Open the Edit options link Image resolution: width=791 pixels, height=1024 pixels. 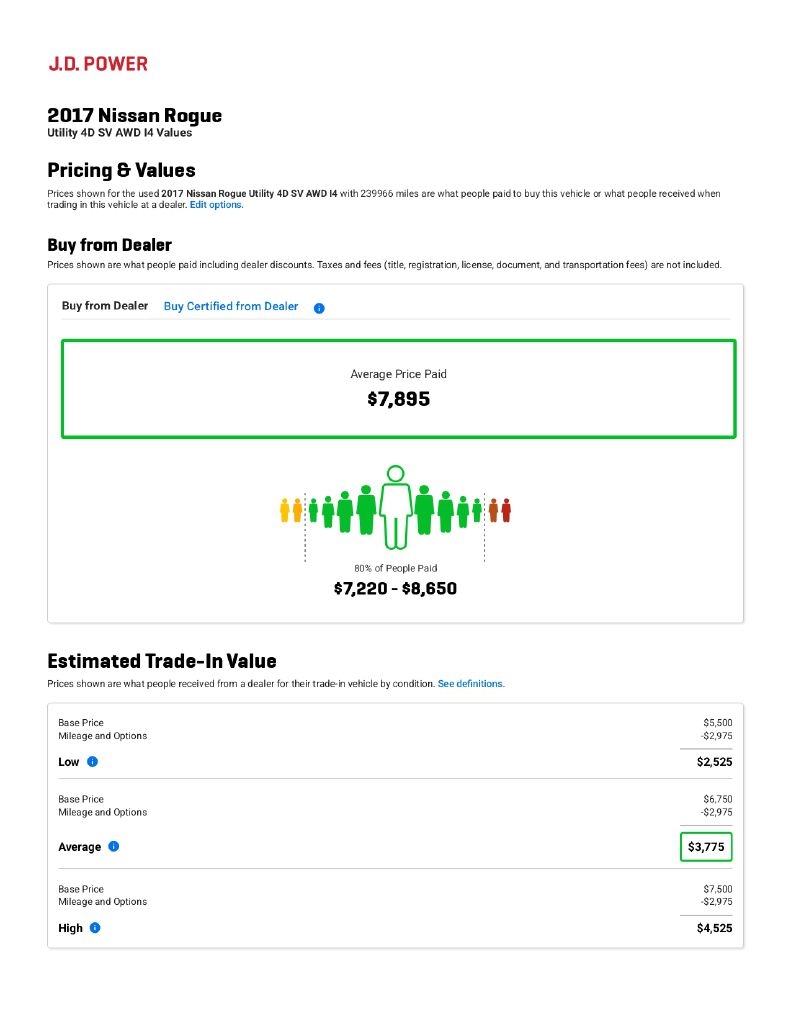pos(216,205)
